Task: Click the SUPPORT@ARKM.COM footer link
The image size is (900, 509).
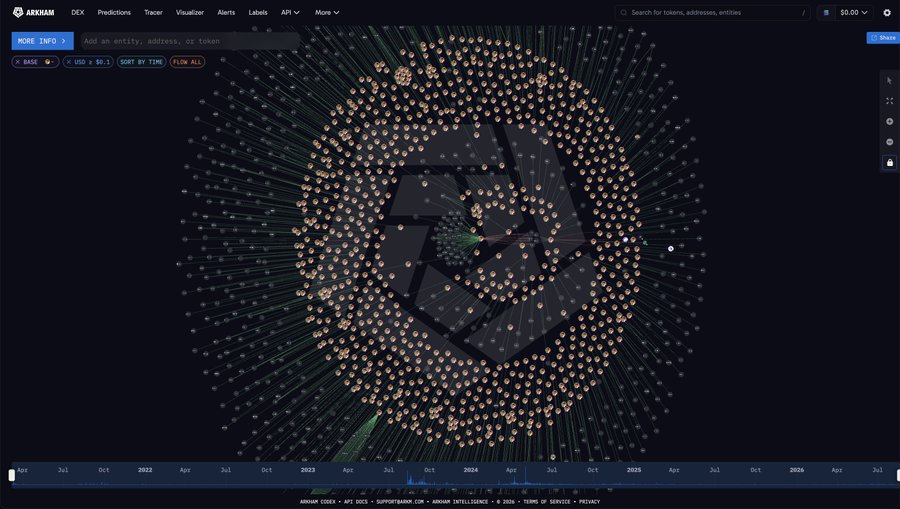Action: [x=400, y=502]
